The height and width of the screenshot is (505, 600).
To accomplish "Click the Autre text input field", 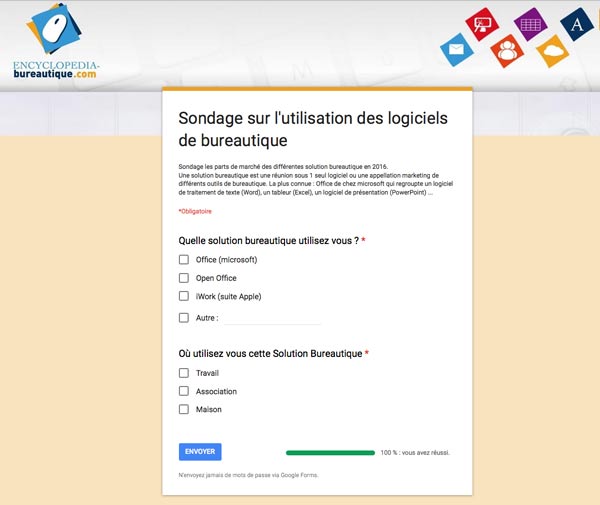I will 271,318.
